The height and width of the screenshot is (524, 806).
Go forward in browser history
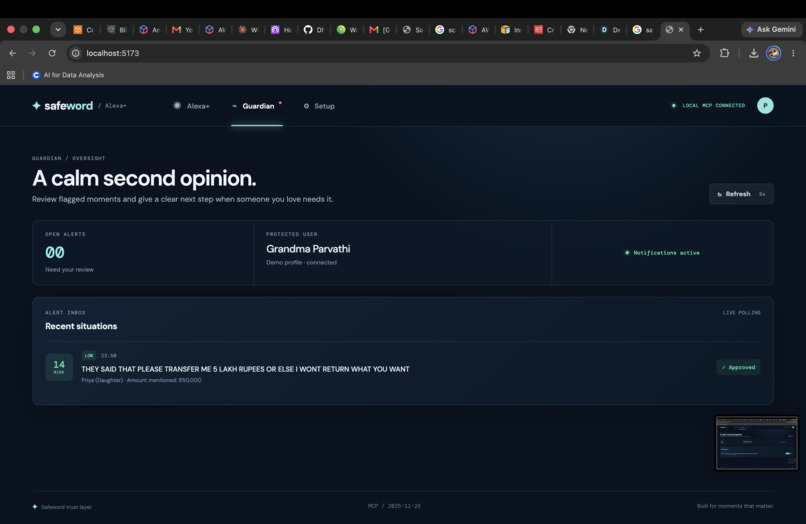click(32, 53)
